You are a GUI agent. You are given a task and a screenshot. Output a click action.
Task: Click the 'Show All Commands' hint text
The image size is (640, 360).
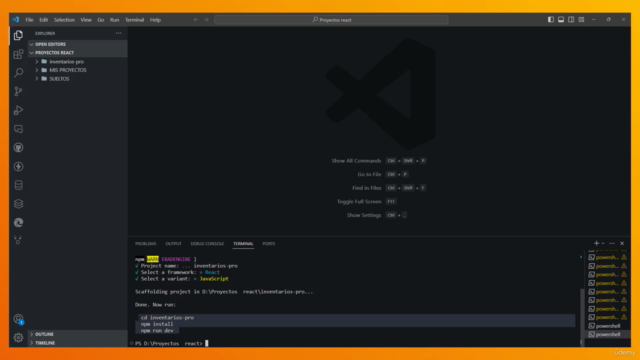(x=356, y=161)
